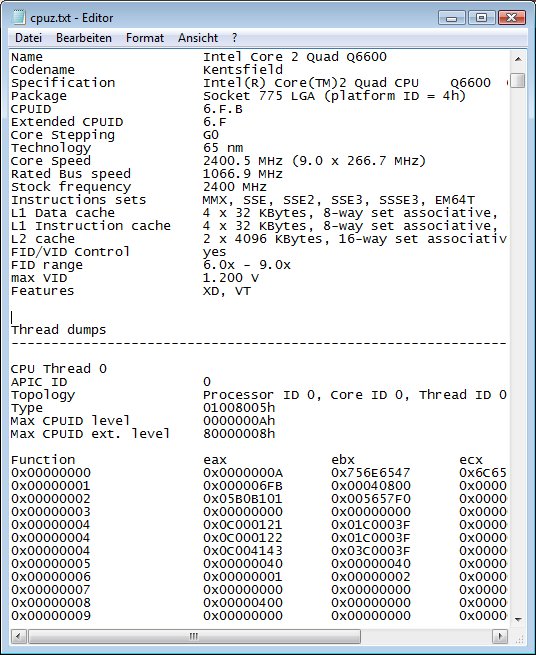Click the function row '0x00000006'

tap(51, 577)
